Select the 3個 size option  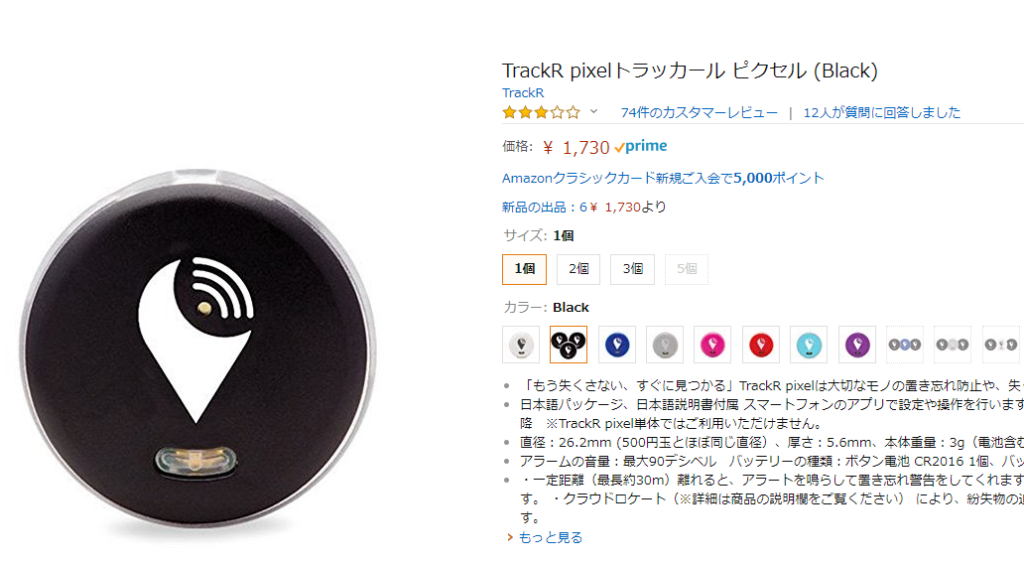[632, 269]
